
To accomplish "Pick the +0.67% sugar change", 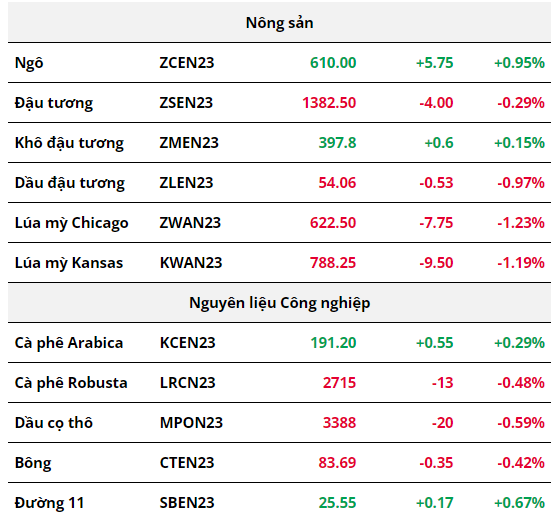I will [x=519, y=503].
